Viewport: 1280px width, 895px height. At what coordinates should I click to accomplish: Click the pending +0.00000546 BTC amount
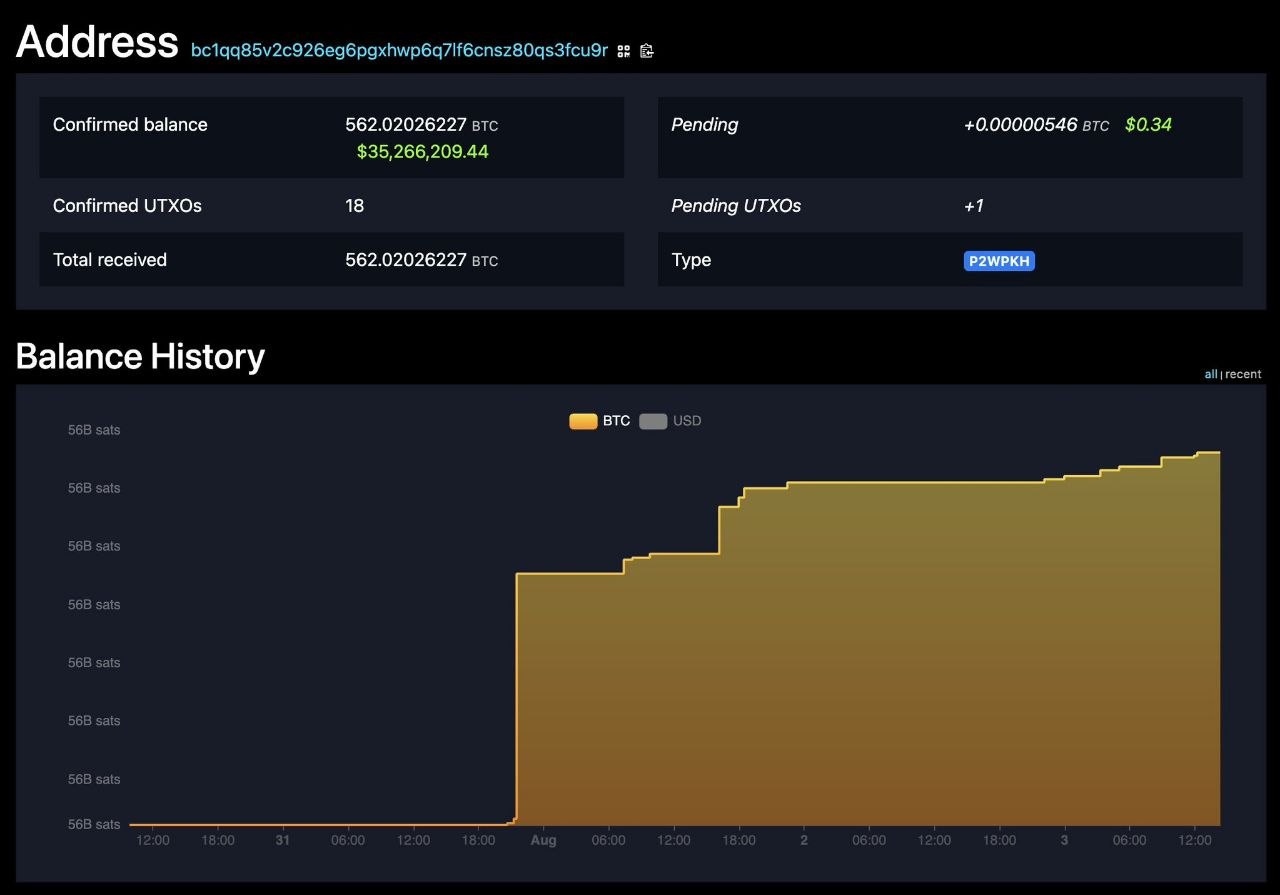tap(1036, 125)
